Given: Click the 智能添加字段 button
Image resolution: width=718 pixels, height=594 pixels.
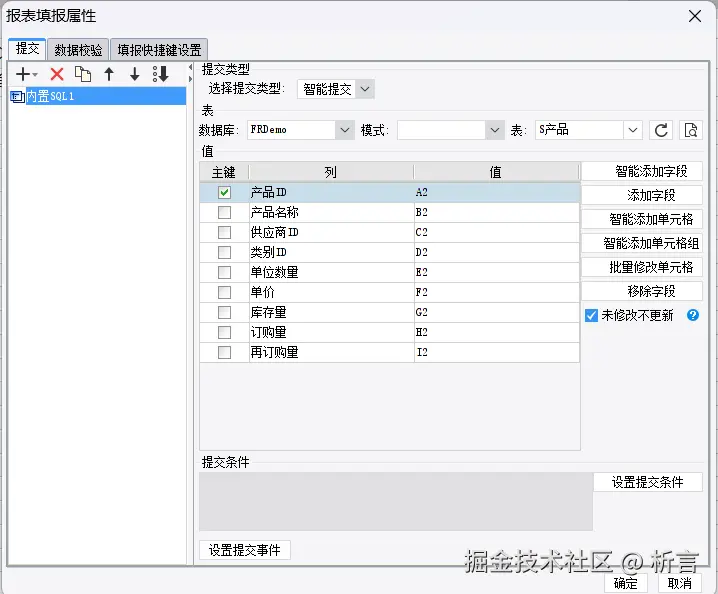Looking at the screenshot, I should click(642, 171).
